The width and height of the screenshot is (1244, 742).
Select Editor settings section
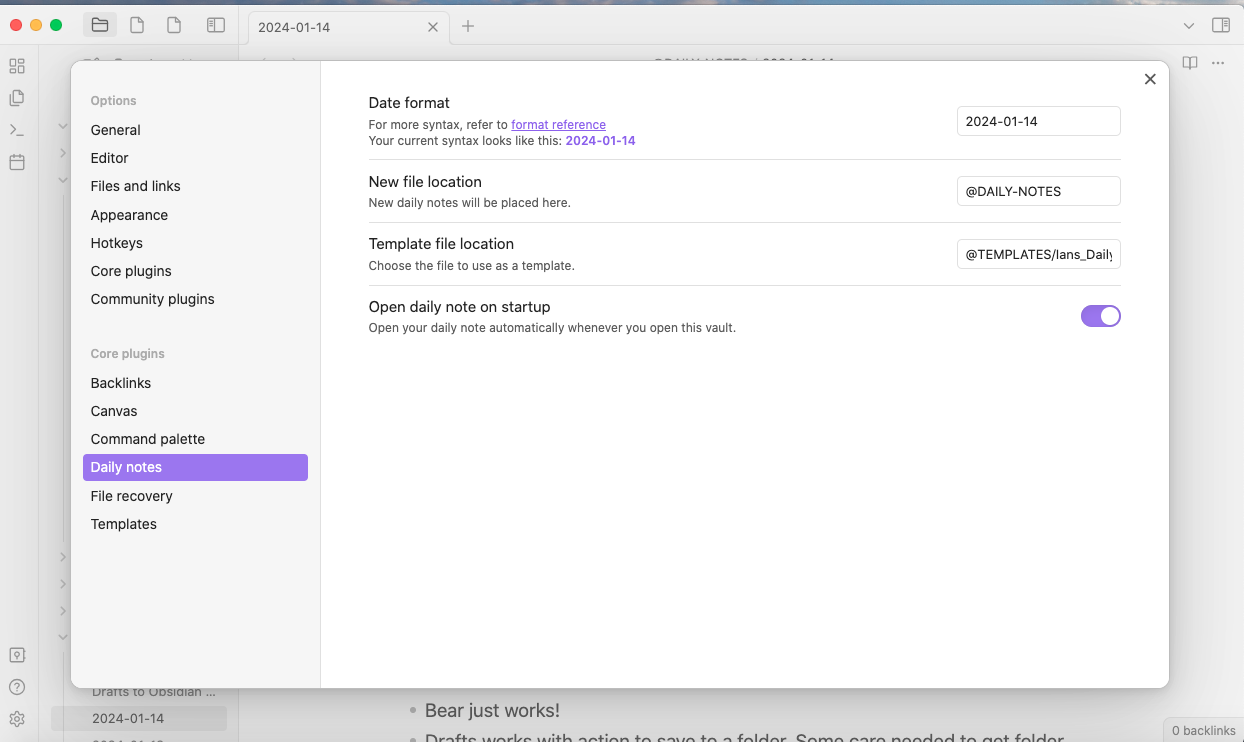[195, 158]
